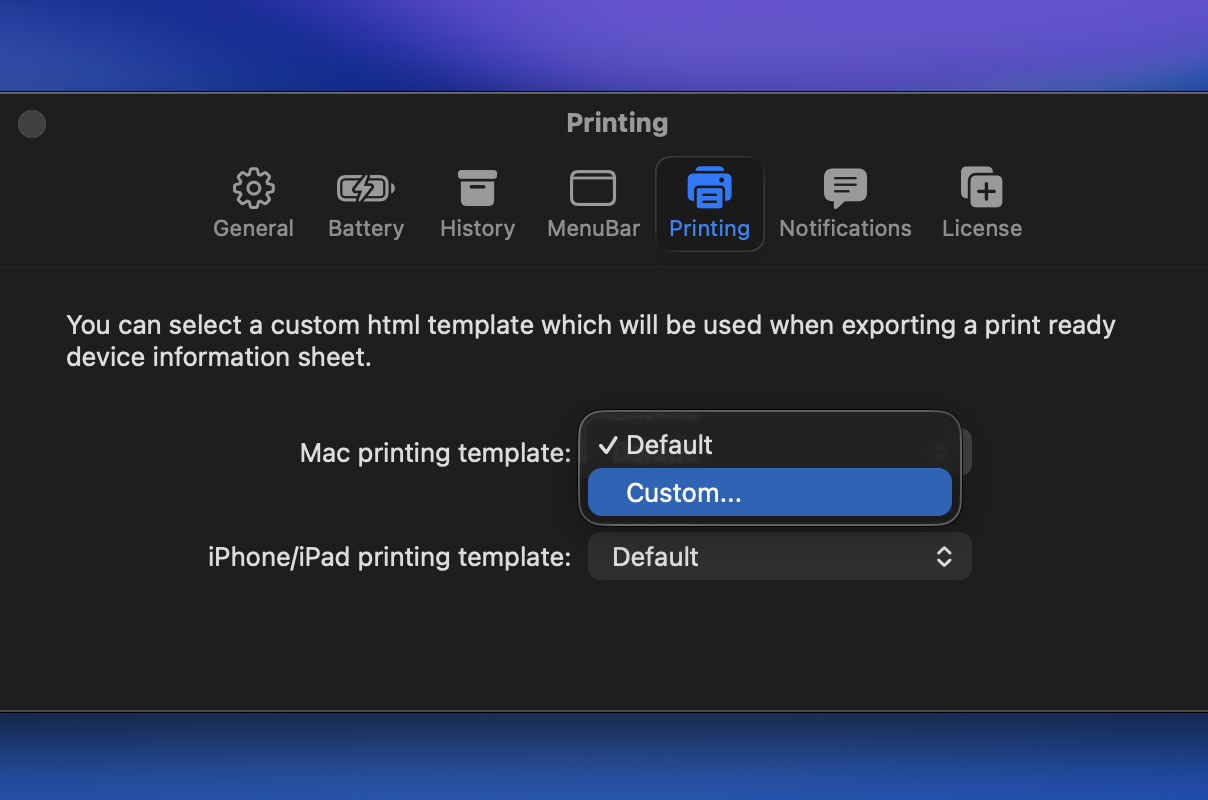
Task: Click the History text label
Action: 477,229
